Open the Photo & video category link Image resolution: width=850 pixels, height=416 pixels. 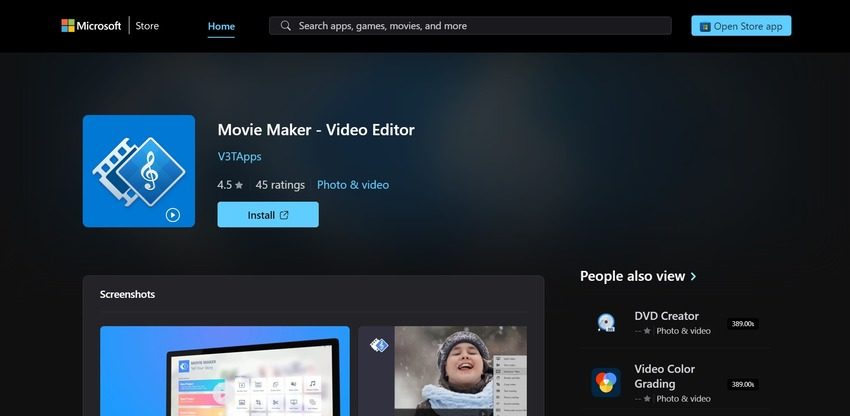[353, 185]
